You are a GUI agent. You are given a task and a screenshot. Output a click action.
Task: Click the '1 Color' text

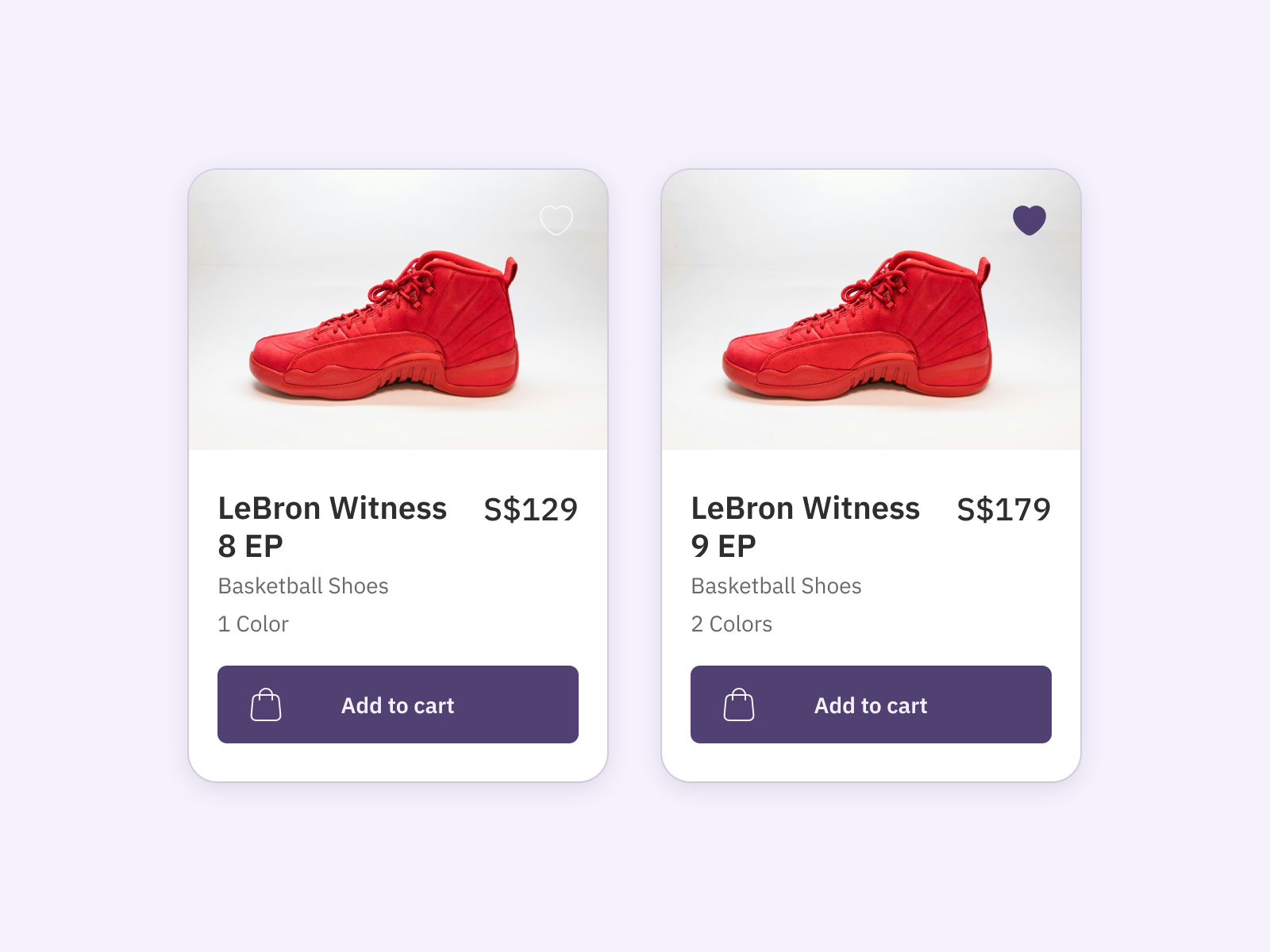pos(253,624)
